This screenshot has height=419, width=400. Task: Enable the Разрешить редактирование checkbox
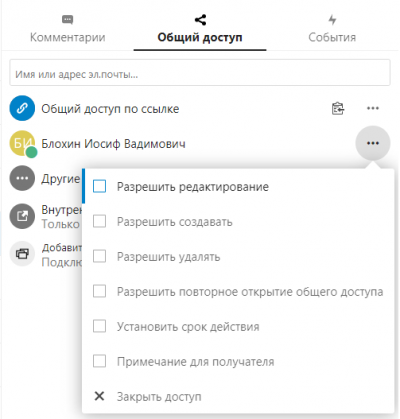(x=99, y=186)
